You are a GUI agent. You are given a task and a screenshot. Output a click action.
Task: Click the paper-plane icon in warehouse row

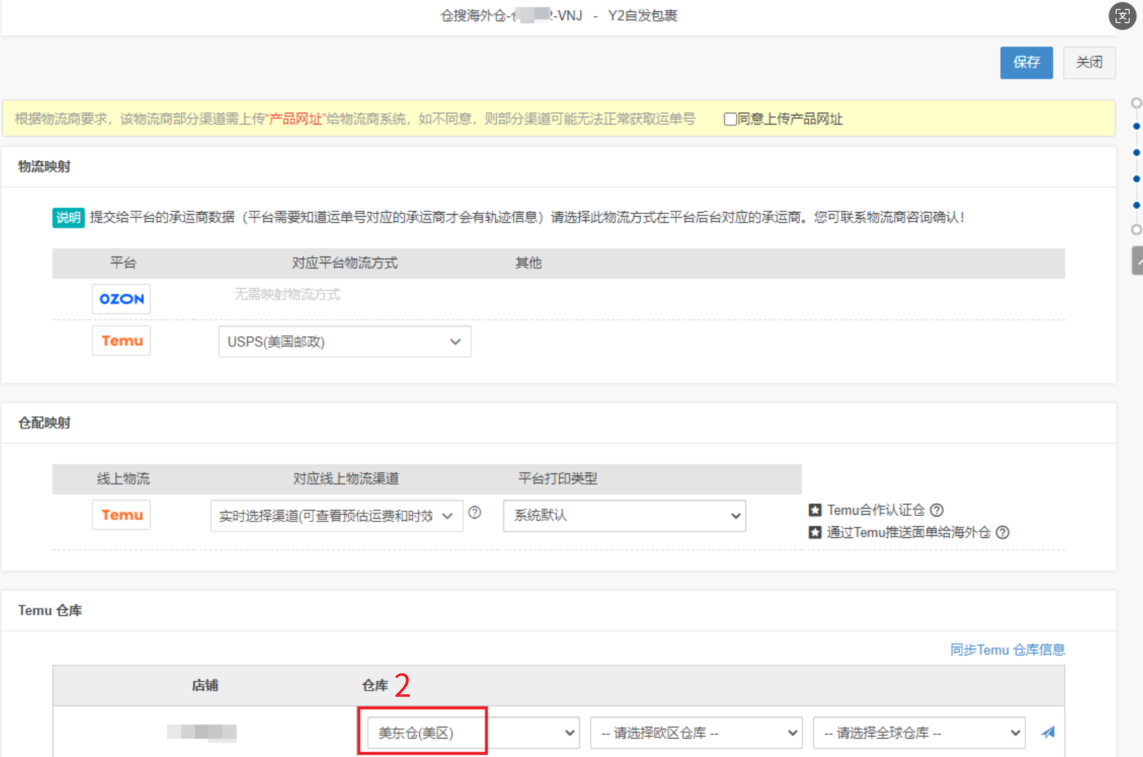(x=1048, y=732)
